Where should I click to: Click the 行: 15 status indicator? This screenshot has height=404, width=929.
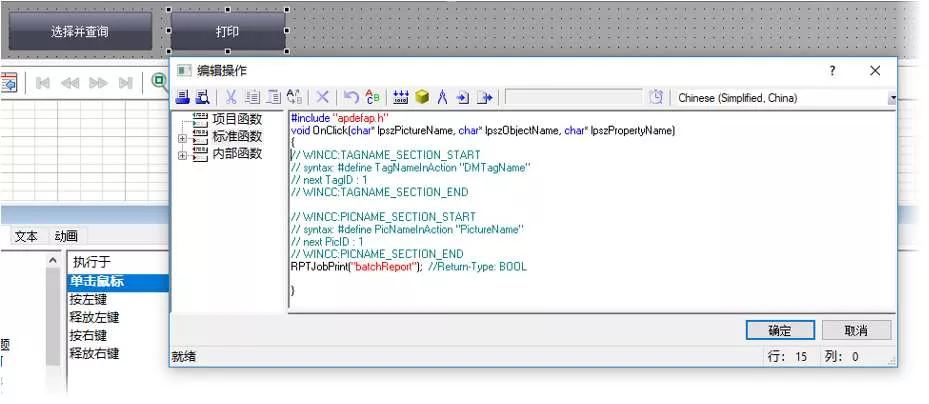[x=787, y=357]
